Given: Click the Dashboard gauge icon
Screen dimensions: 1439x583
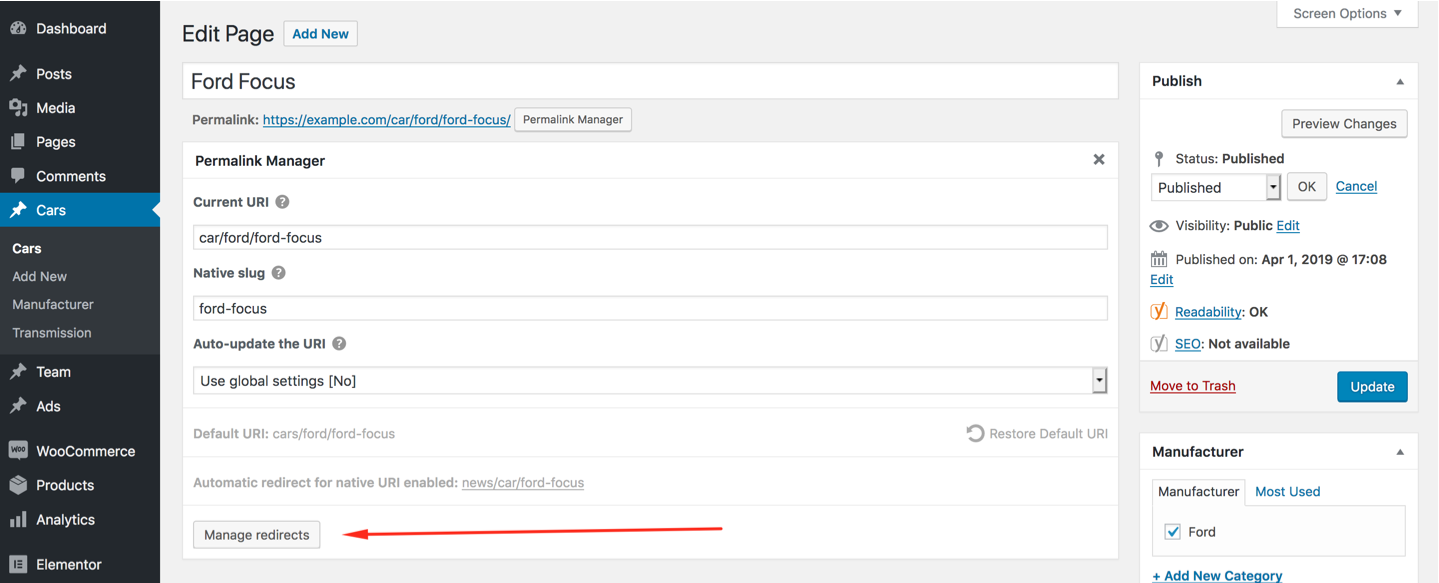Looking at the screenshot, I should [18, 29].
